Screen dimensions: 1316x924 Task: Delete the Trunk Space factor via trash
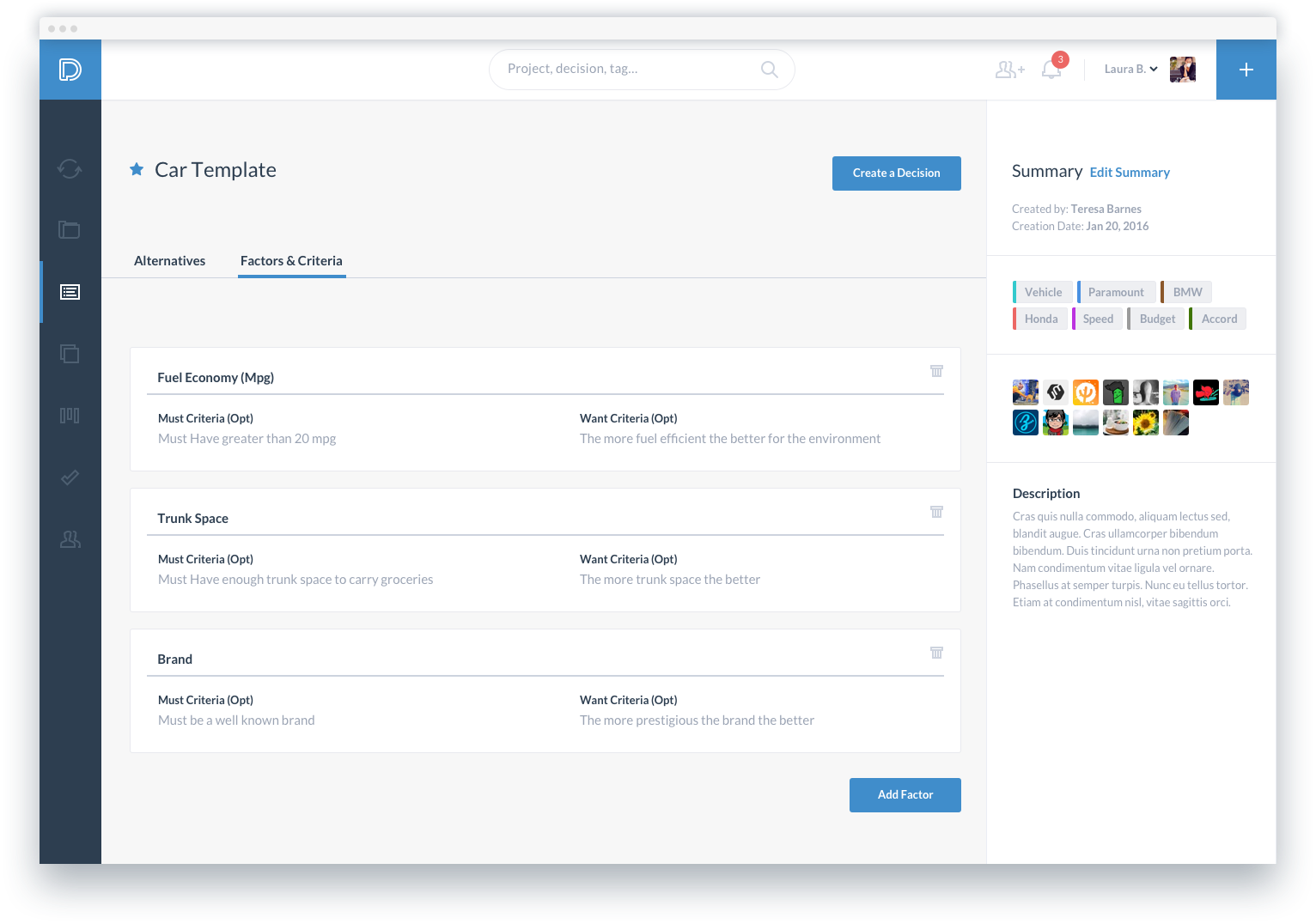tap(936, 512)
